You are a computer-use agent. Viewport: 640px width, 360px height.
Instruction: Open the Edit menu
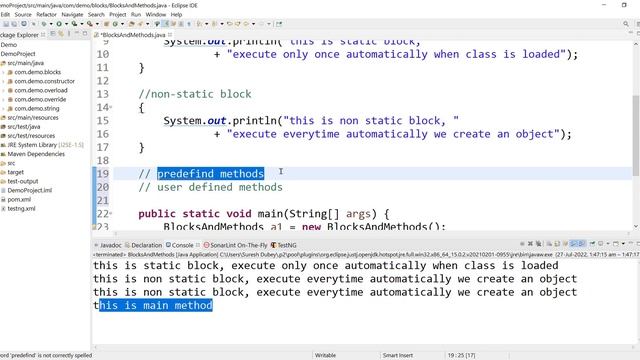point(5,14)
